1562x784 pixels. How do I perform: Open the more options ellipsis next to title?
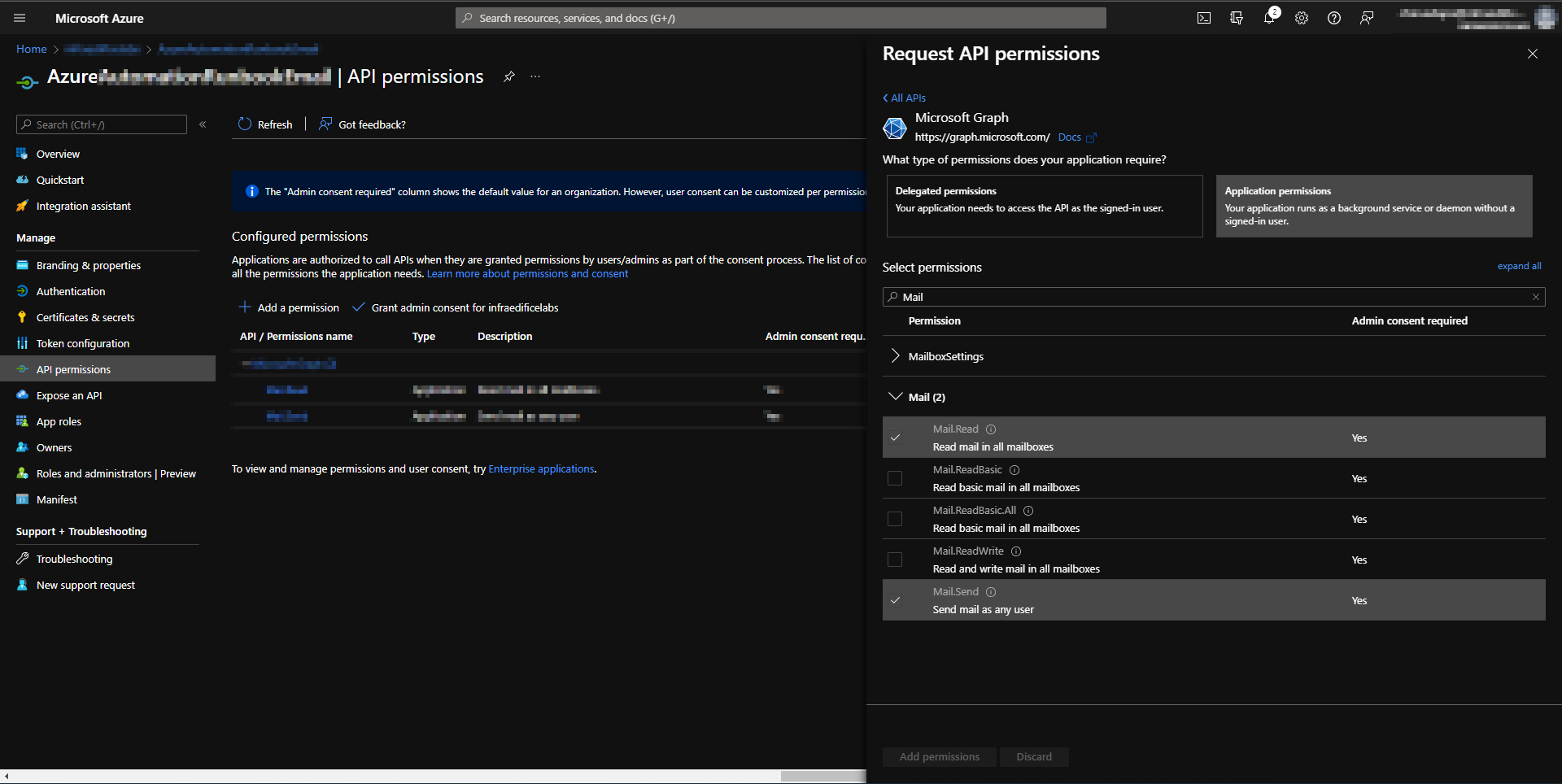[535, 76]
